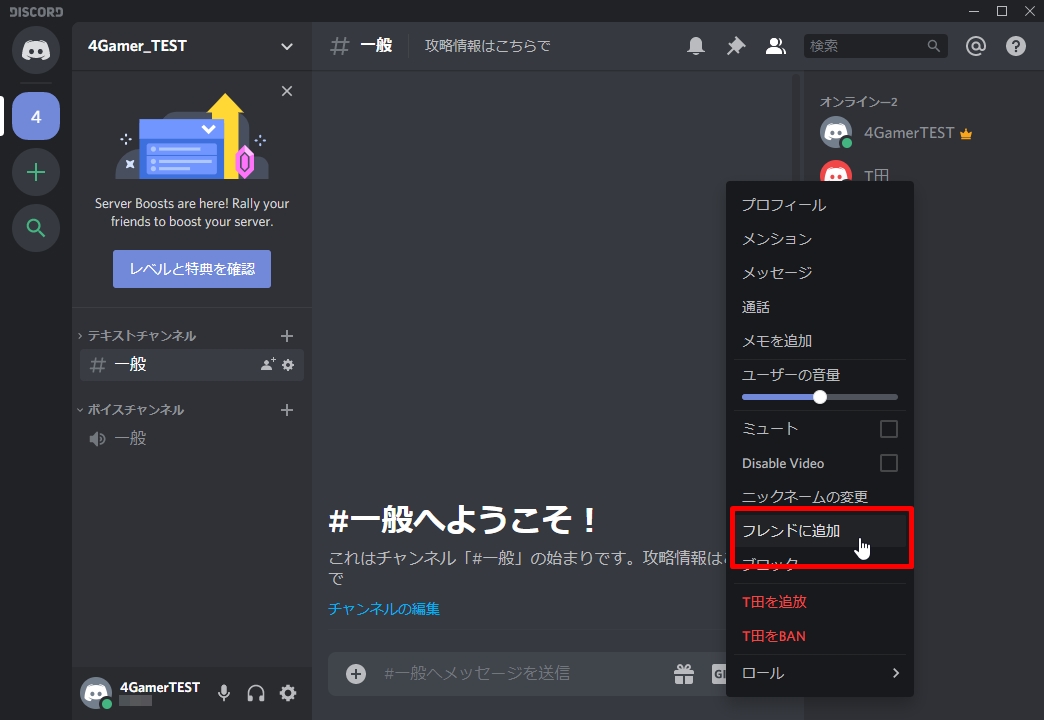Select 通話 in context menu
The height and width of the screenshot is (720, 1044).
pyautogui.click(x=820, y=307)
